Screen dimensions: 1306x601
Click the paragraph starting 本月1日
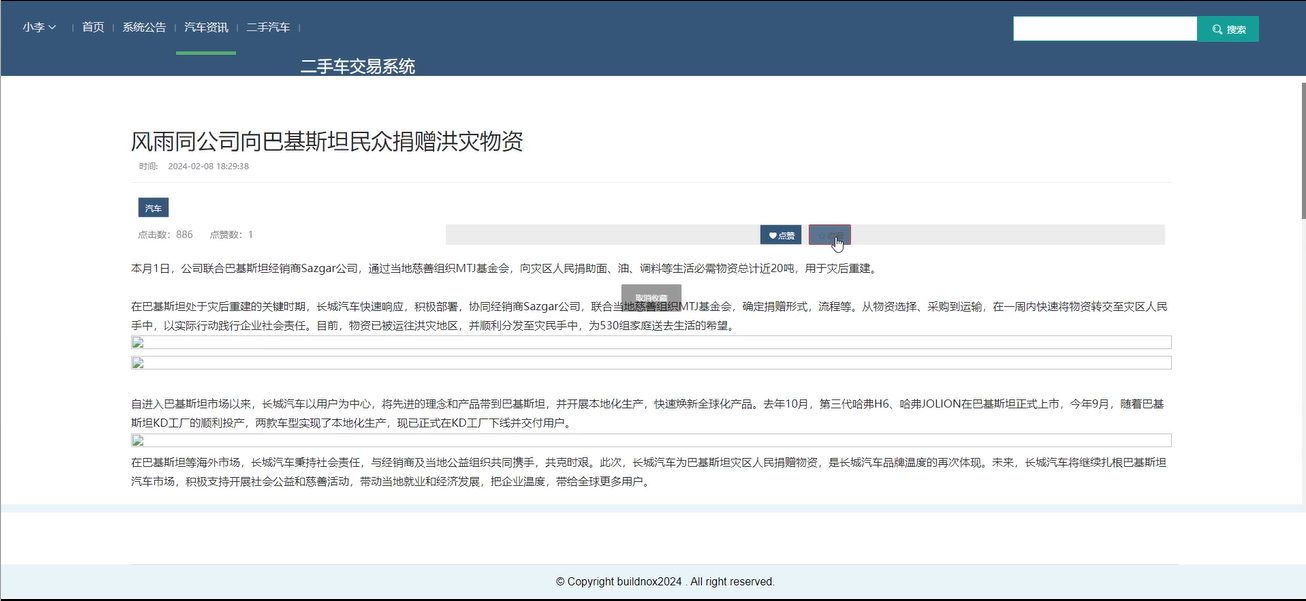tap(503, 269)
